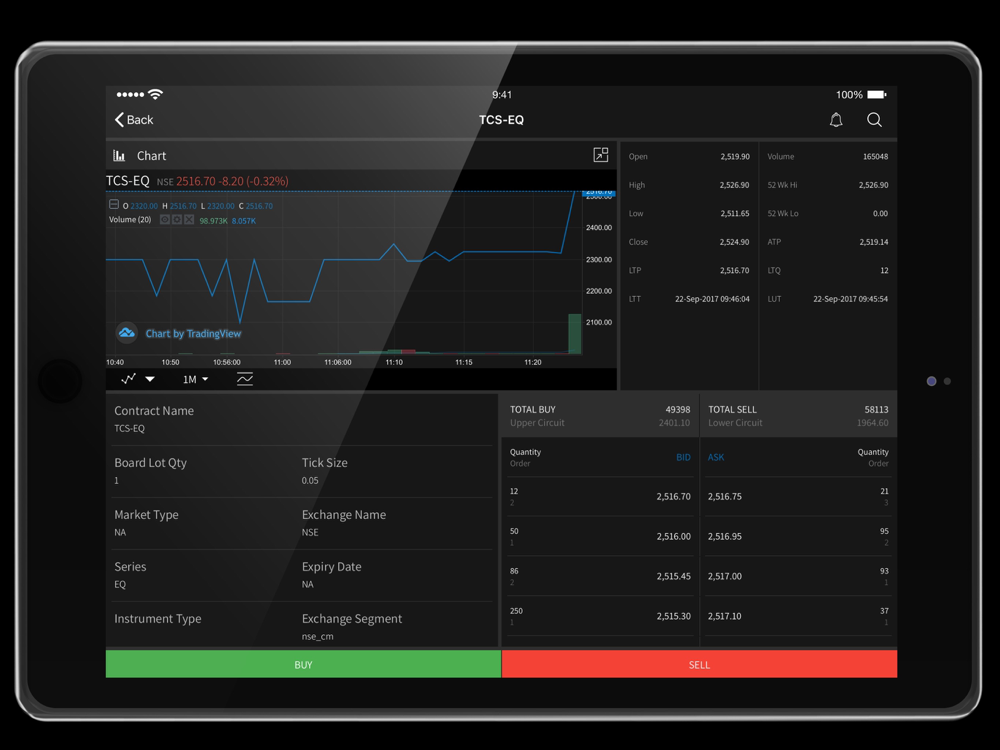The height and width of the screenshot is (750, 1000).
Task: Open the indicators icon in chart toolbar
Action: pyautogui.click(x=245, y=379)
